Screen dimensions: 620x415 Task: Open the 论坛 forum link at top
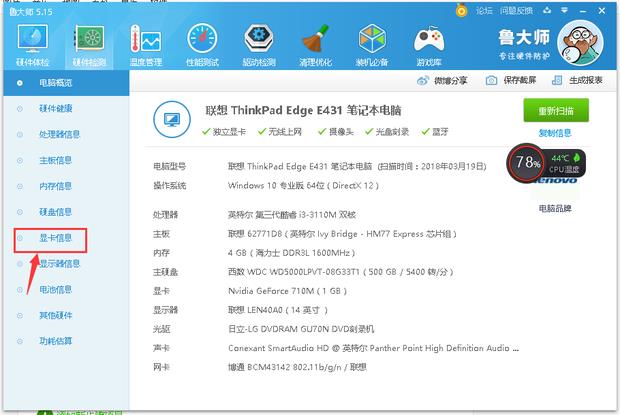click(x=484, y=10)
